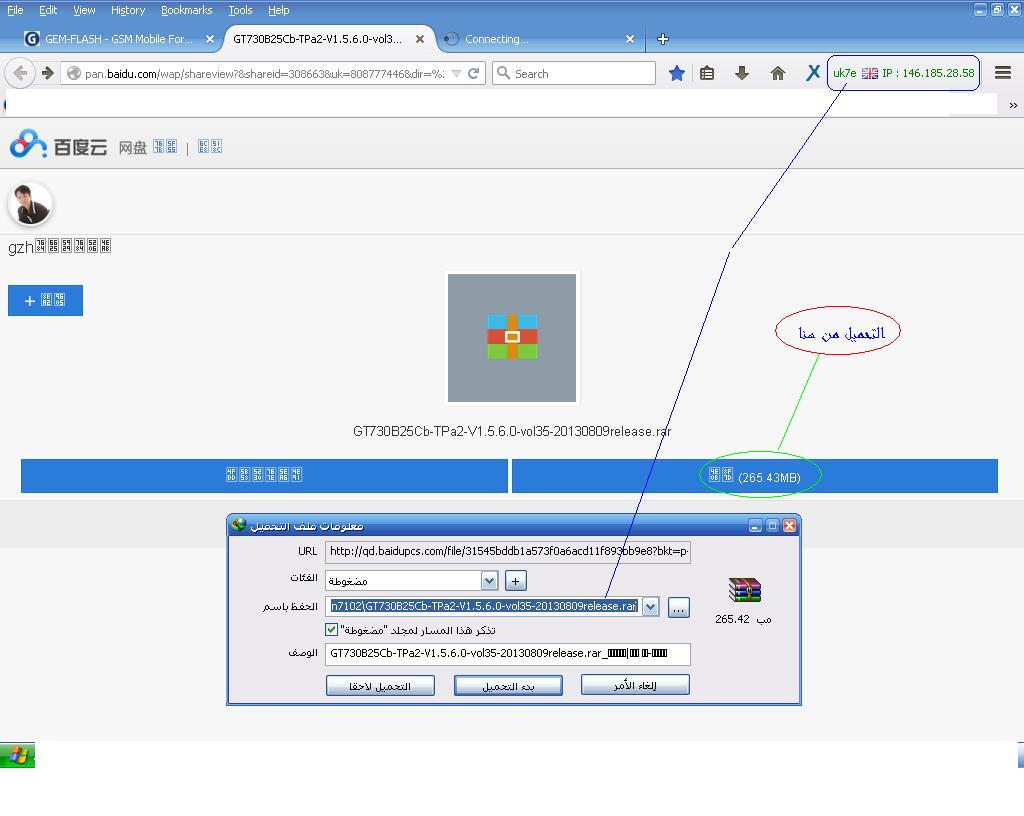The image size is (1024, 816).
Task: Open the History menu
Action: tap(128, 10)
